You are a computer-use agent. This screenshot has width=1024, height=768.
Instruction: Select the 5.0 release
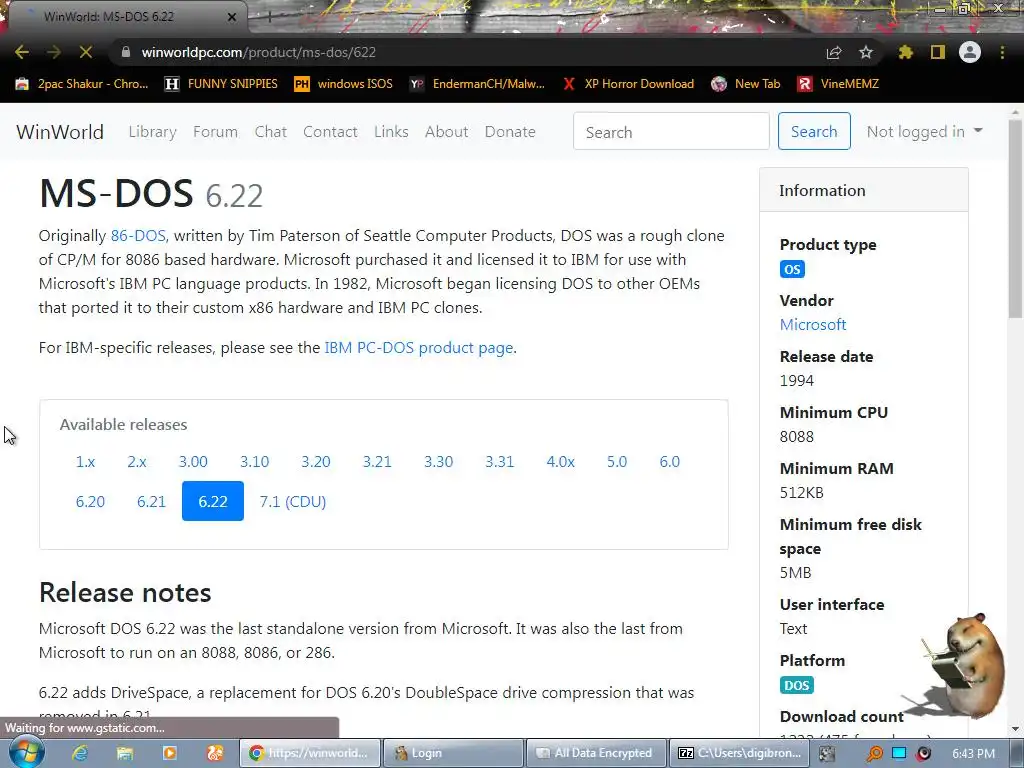point(616,462)
